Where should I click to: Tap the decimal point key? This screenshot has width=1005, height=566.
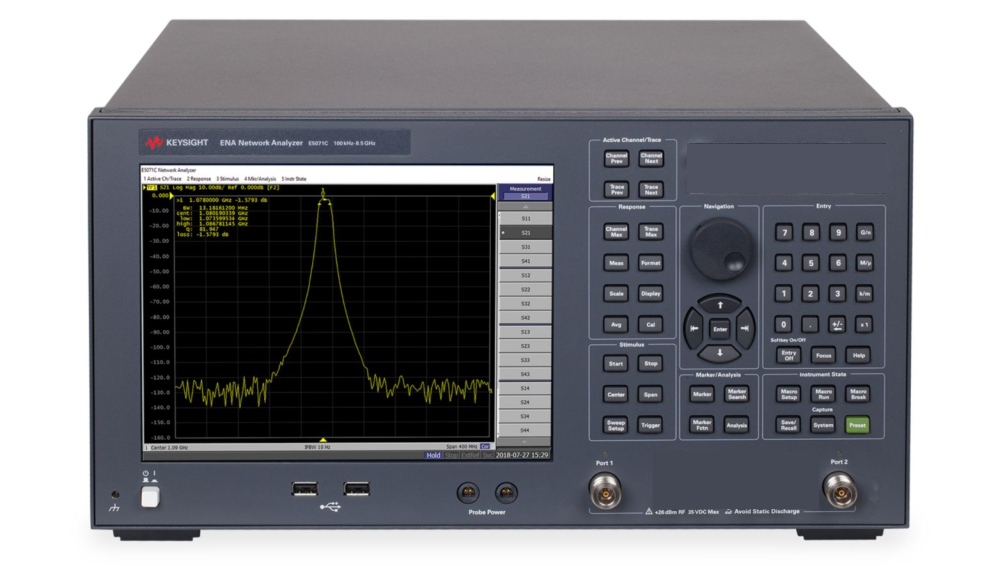click(x=810, y=324)
